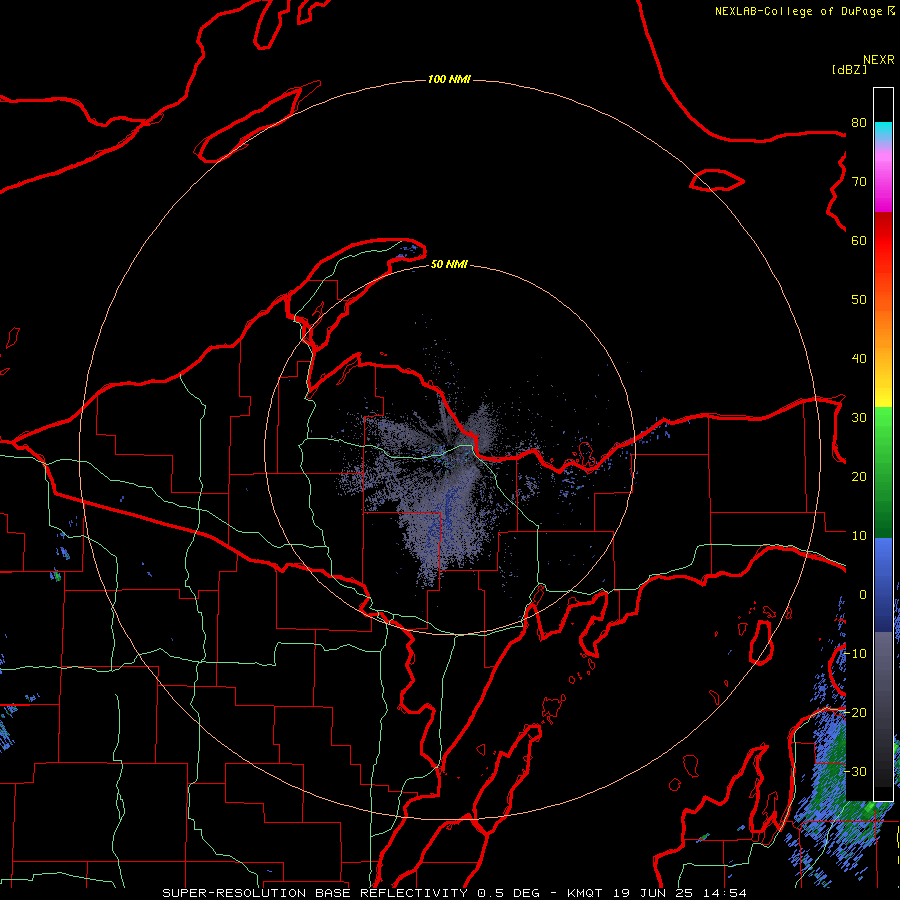Click the -20 dBZ scale value

855,713
